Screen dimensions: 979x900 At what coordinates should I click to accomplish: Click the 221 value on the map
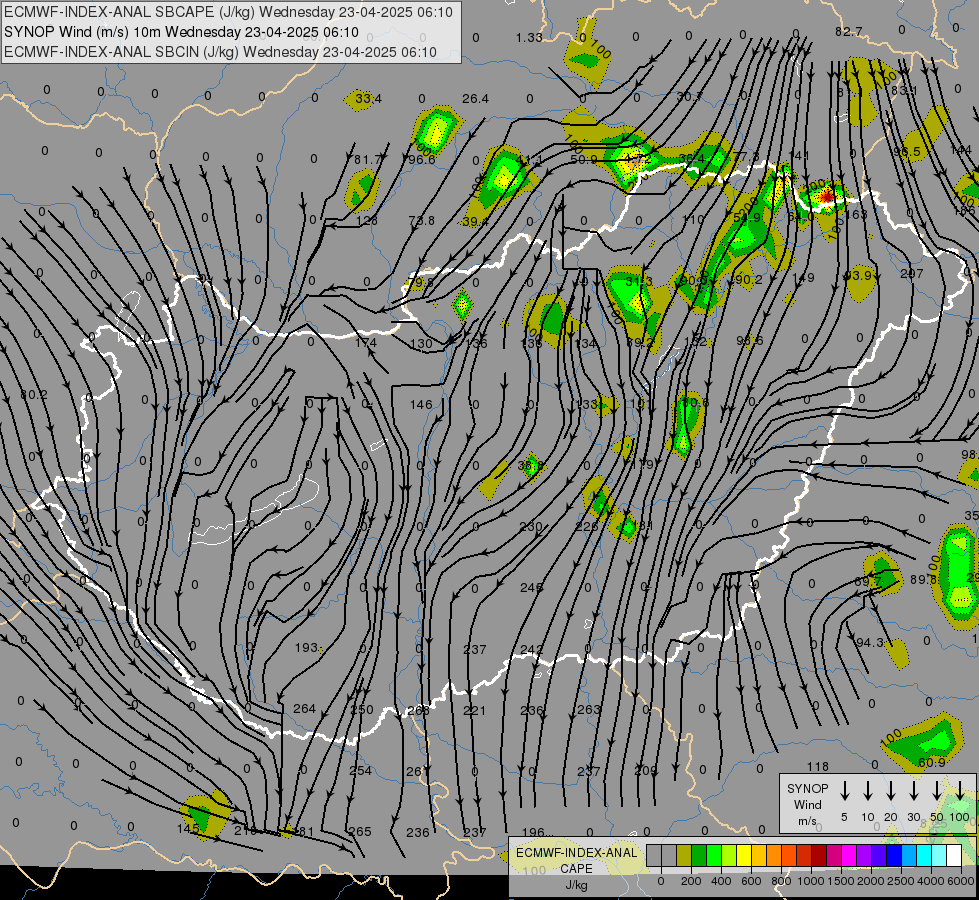pos(475,710)
